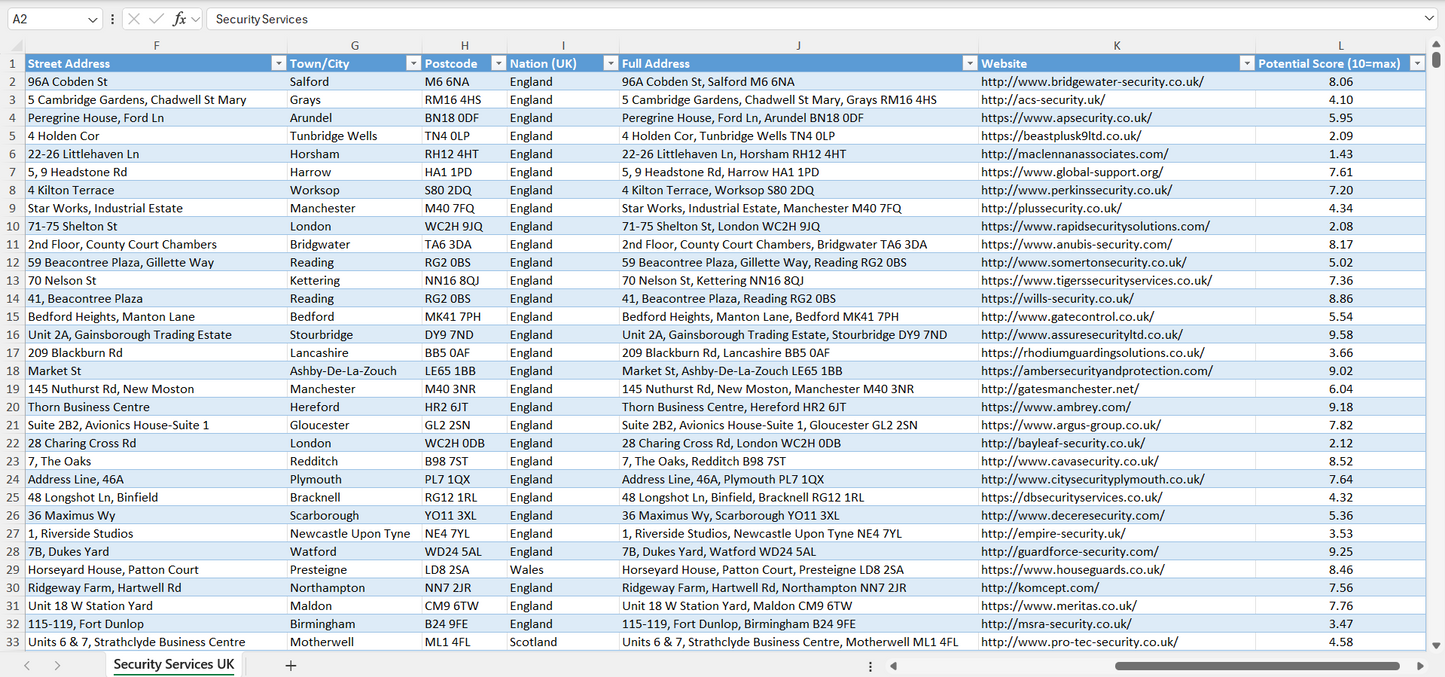Open the sheet options ellipsis near scrollbar
Image resolution: width=1445 pixels, height=677 pixels.
pos(869,665)
